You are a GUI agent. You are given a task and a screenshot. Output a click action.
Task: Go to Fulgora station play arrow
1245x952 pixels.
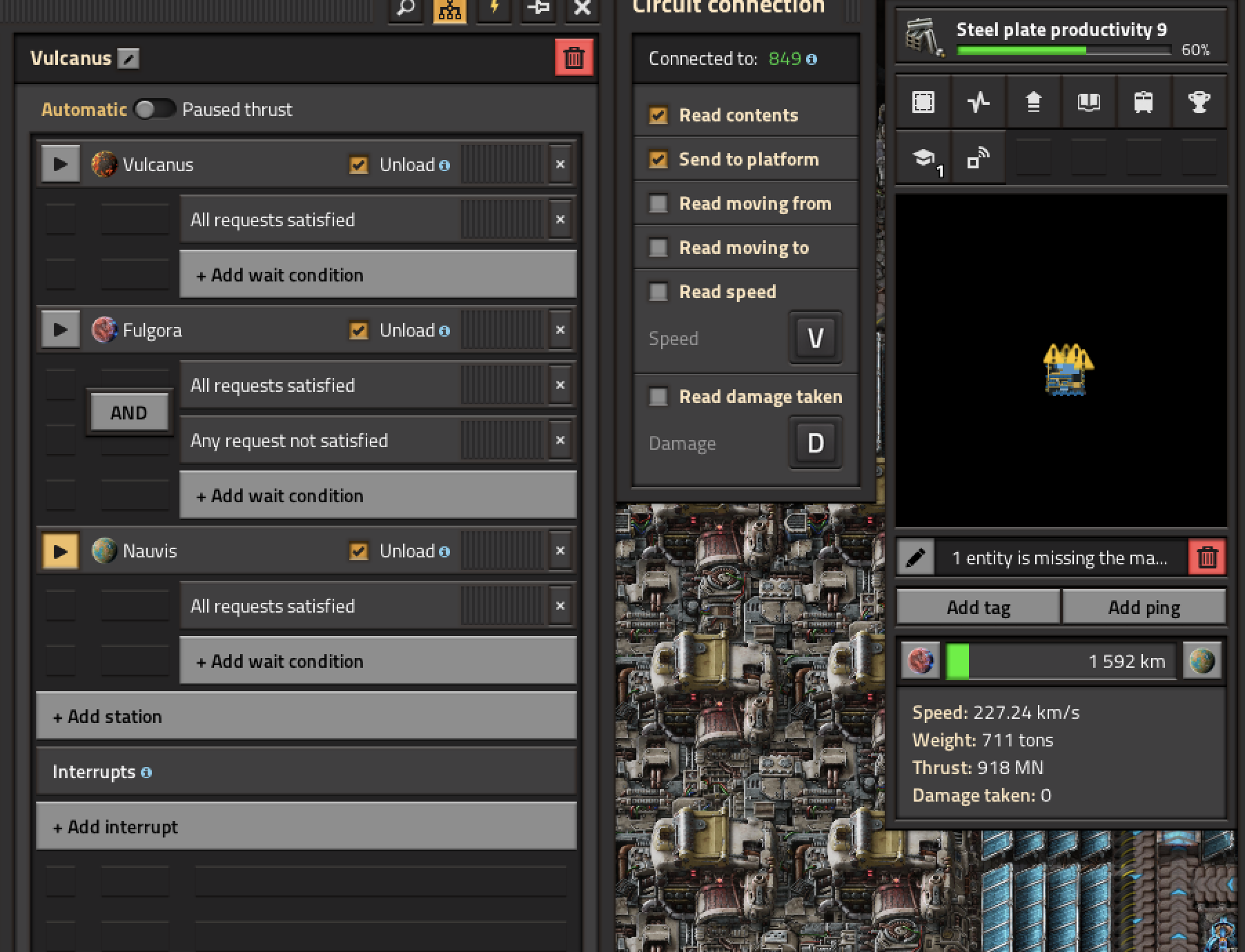[60, 330]
